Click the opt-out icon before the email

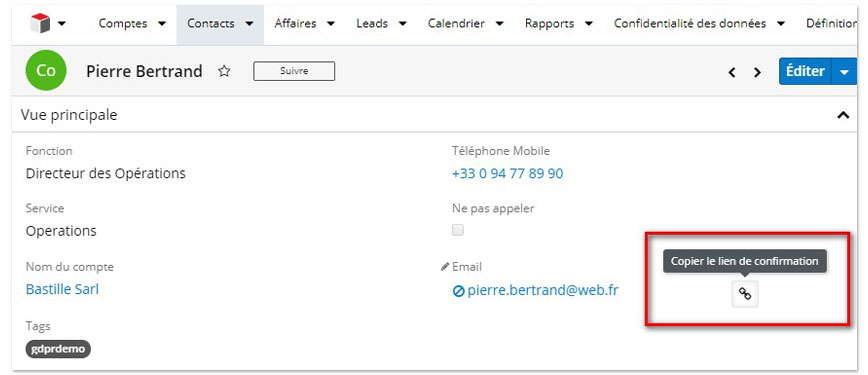[x=458, y=291]
